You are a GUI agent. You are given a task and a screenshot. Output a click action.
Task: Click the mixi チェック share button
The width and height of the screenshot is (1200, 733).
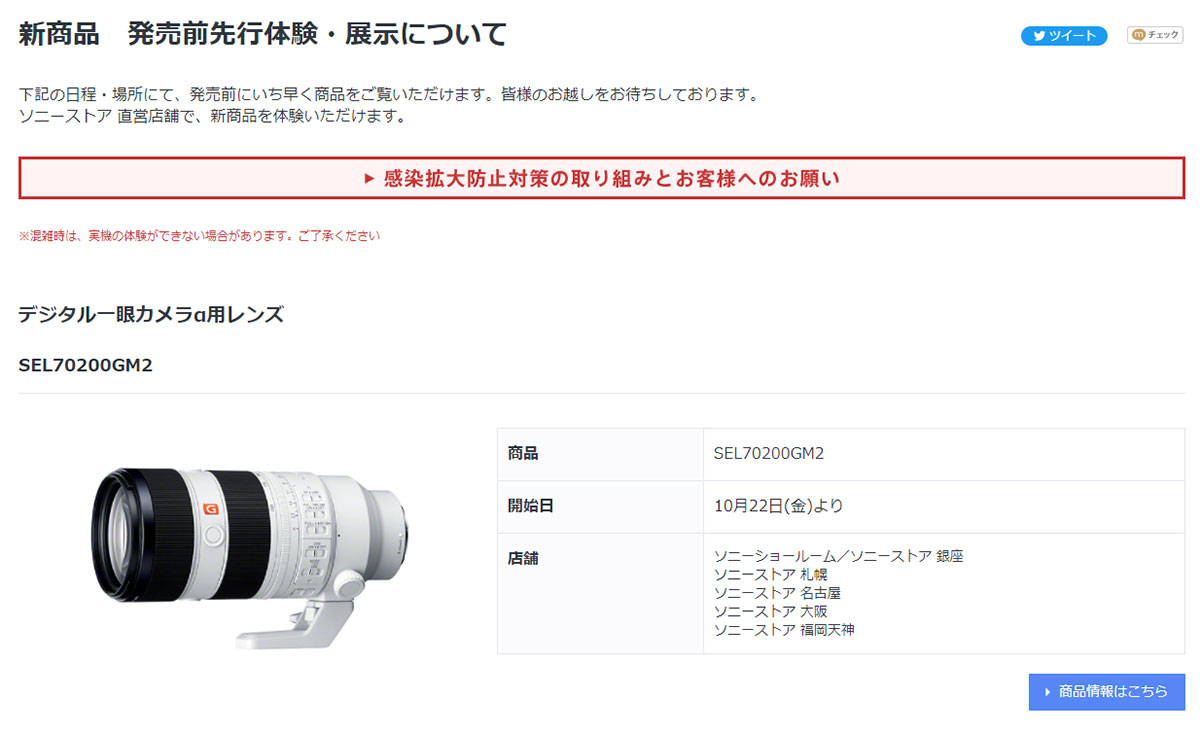click(1155, 35)
